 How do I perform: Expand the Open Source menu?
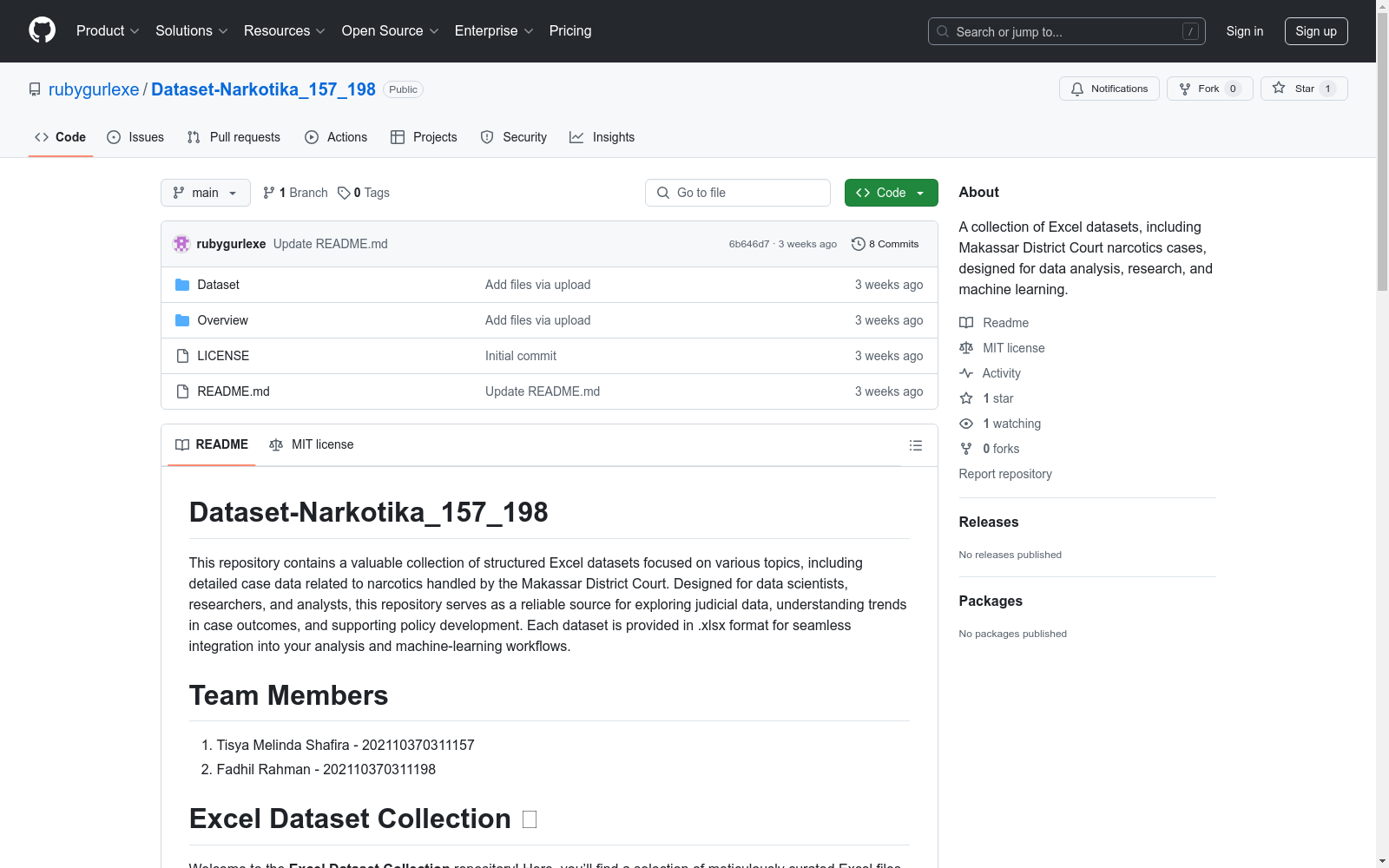(x=391, y=30)
